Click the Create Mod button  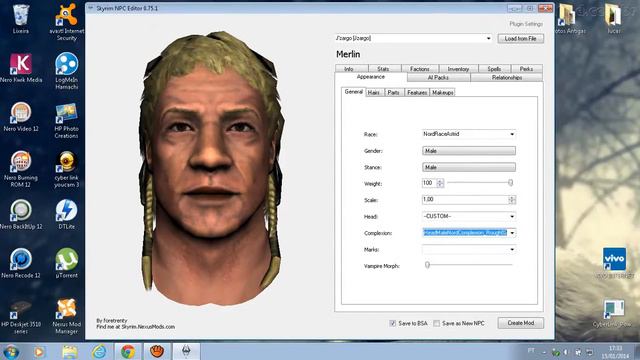[x=520, y=323]
